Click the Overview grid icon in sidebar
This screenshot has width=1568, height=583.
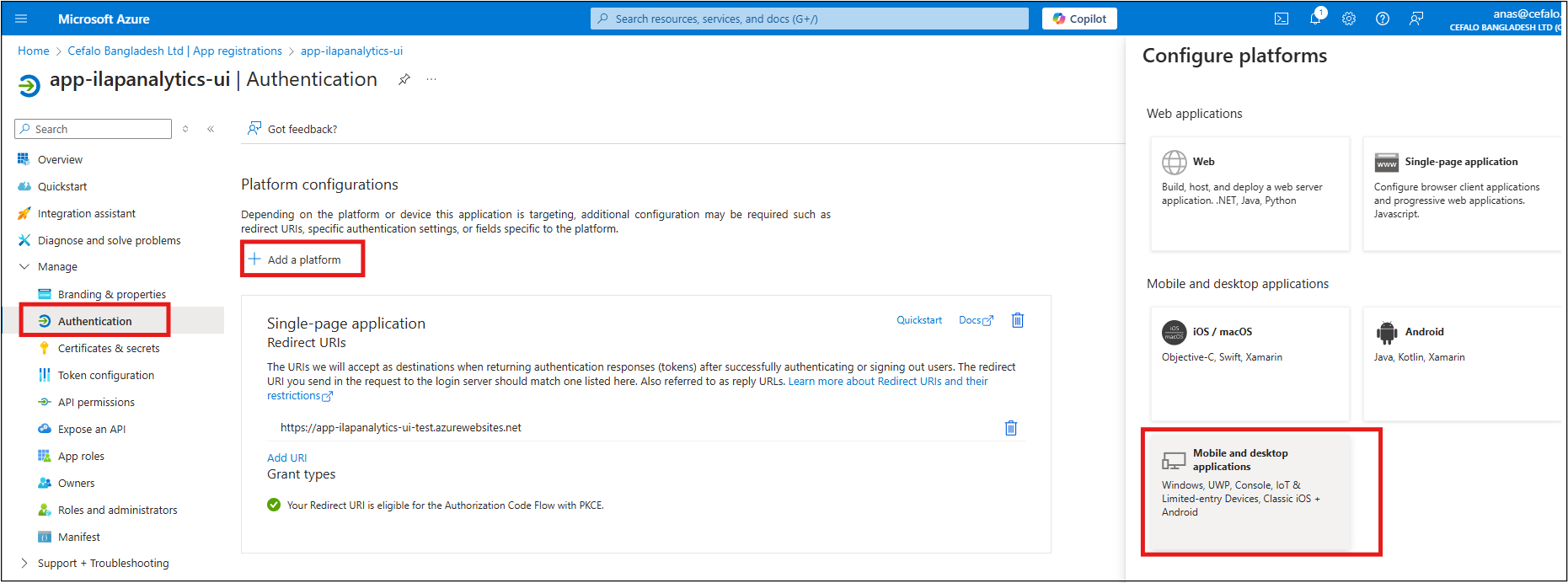pos(24,159)
